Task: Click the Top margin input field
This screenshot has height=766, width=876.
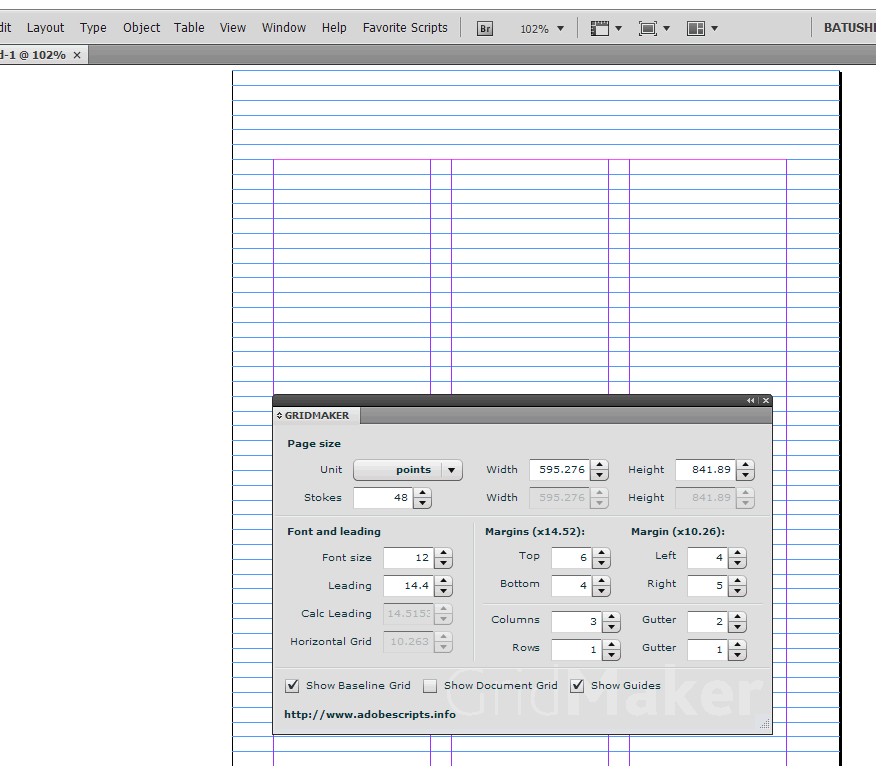Action: pos(572,558)
